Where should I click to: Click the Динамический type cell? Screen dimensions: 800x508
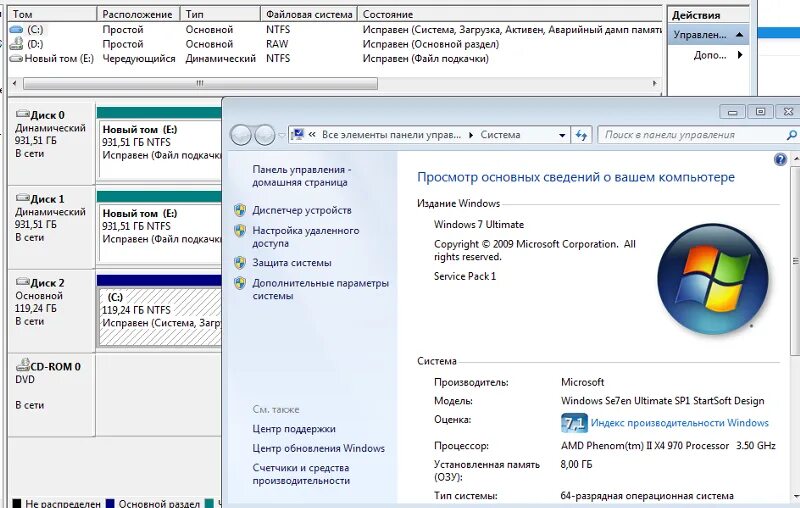tap(220, 59)
